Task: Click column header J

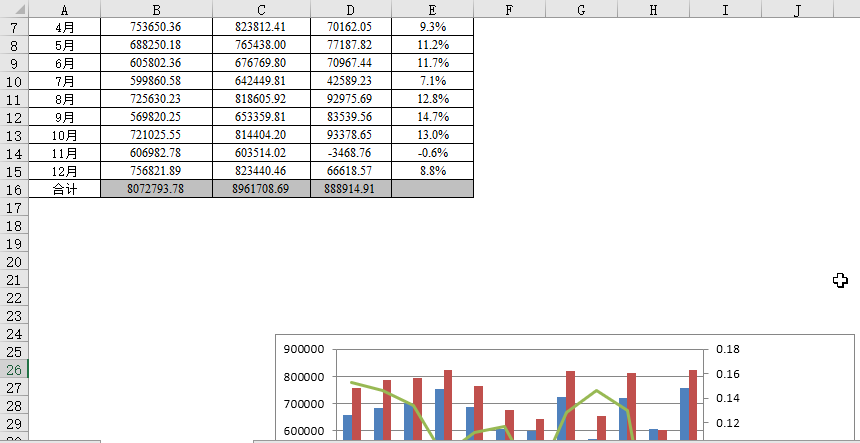Action: tap(796, 10)
